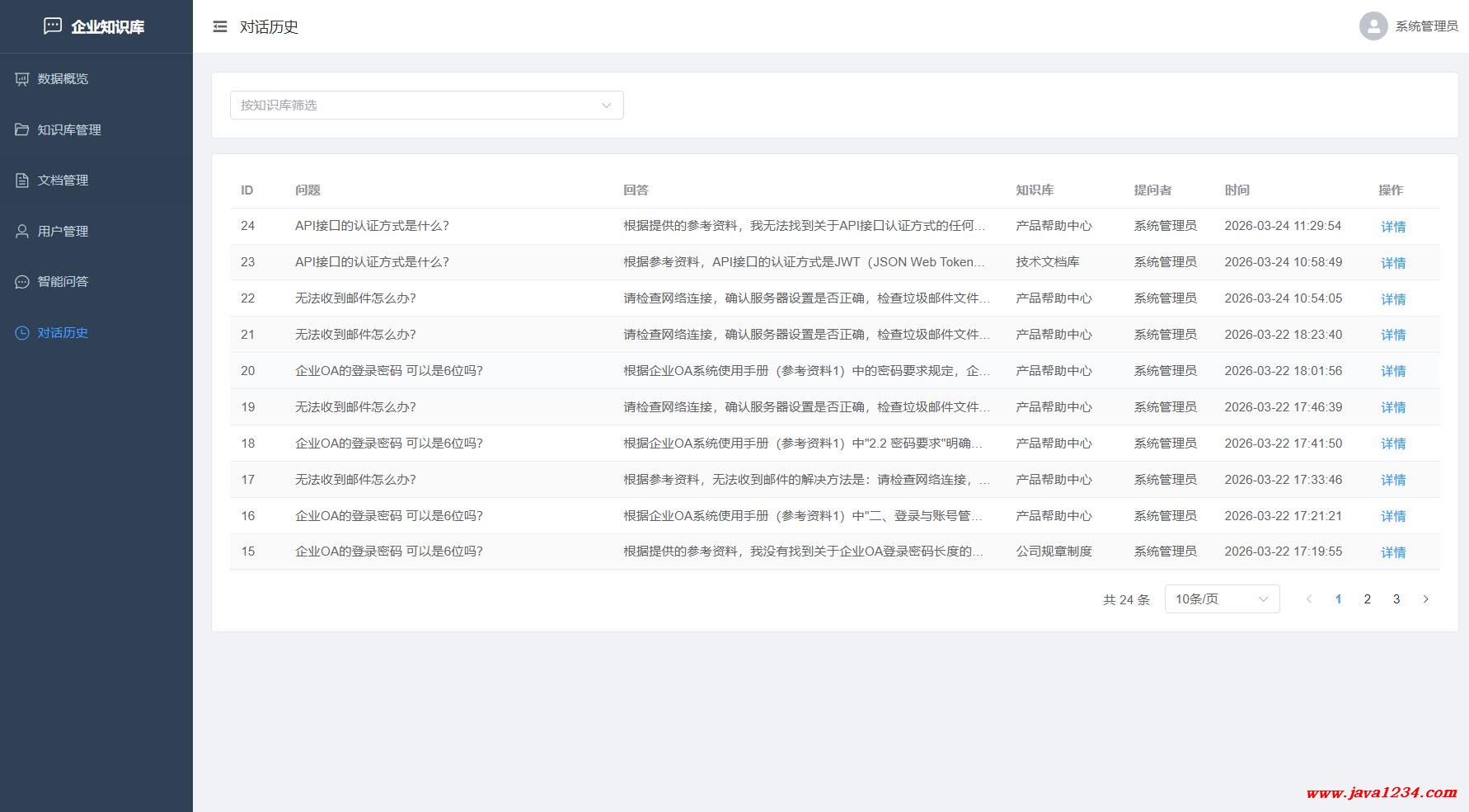
Task: Open 详情 for conversation ID 24
Action: [1392, 227]
